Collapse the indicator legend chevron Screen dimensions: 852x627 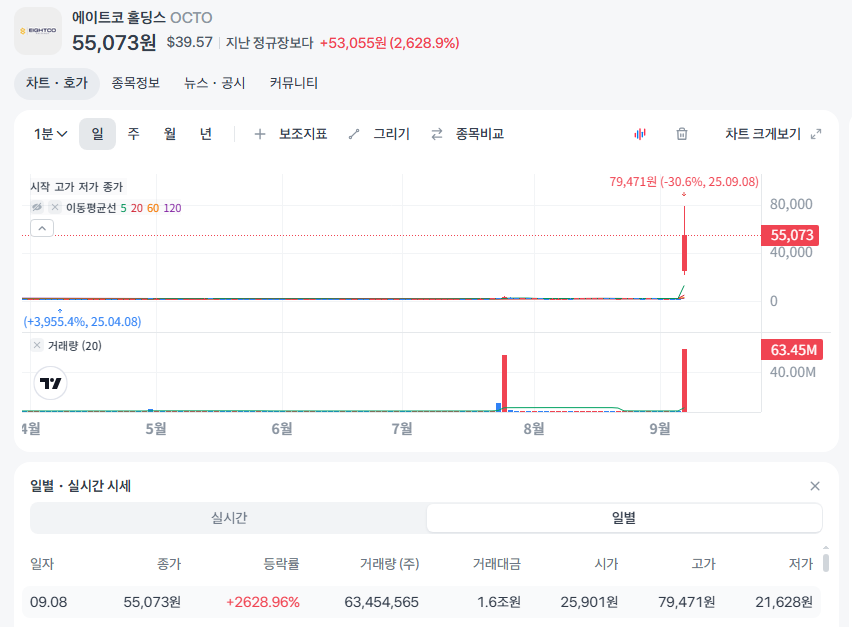pos(42,228)
